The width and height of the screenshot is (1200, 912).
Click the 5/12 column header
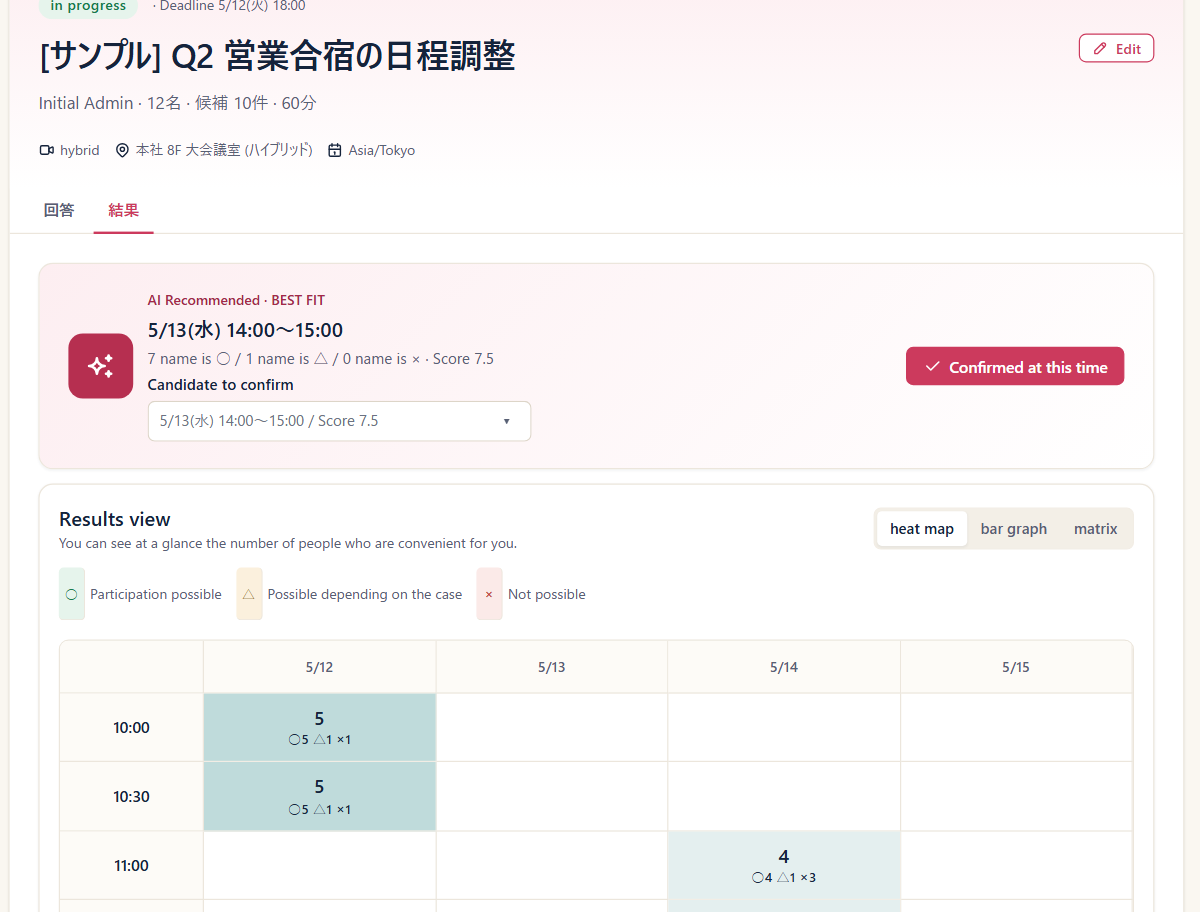(320, 667)
